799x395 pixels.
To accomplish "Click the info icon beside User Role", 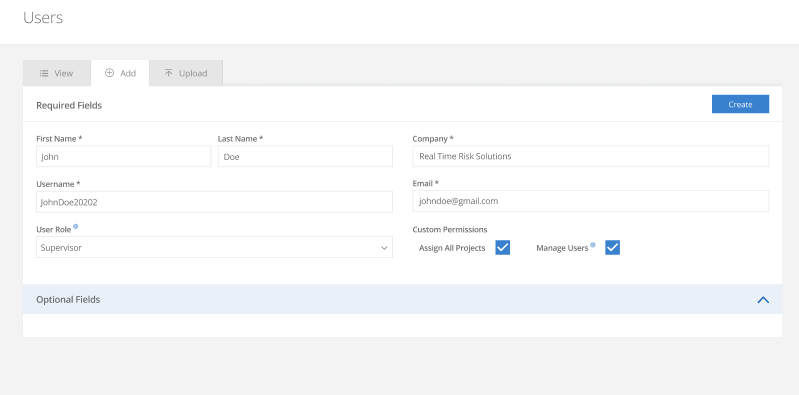I will click(x=75, y=226).
